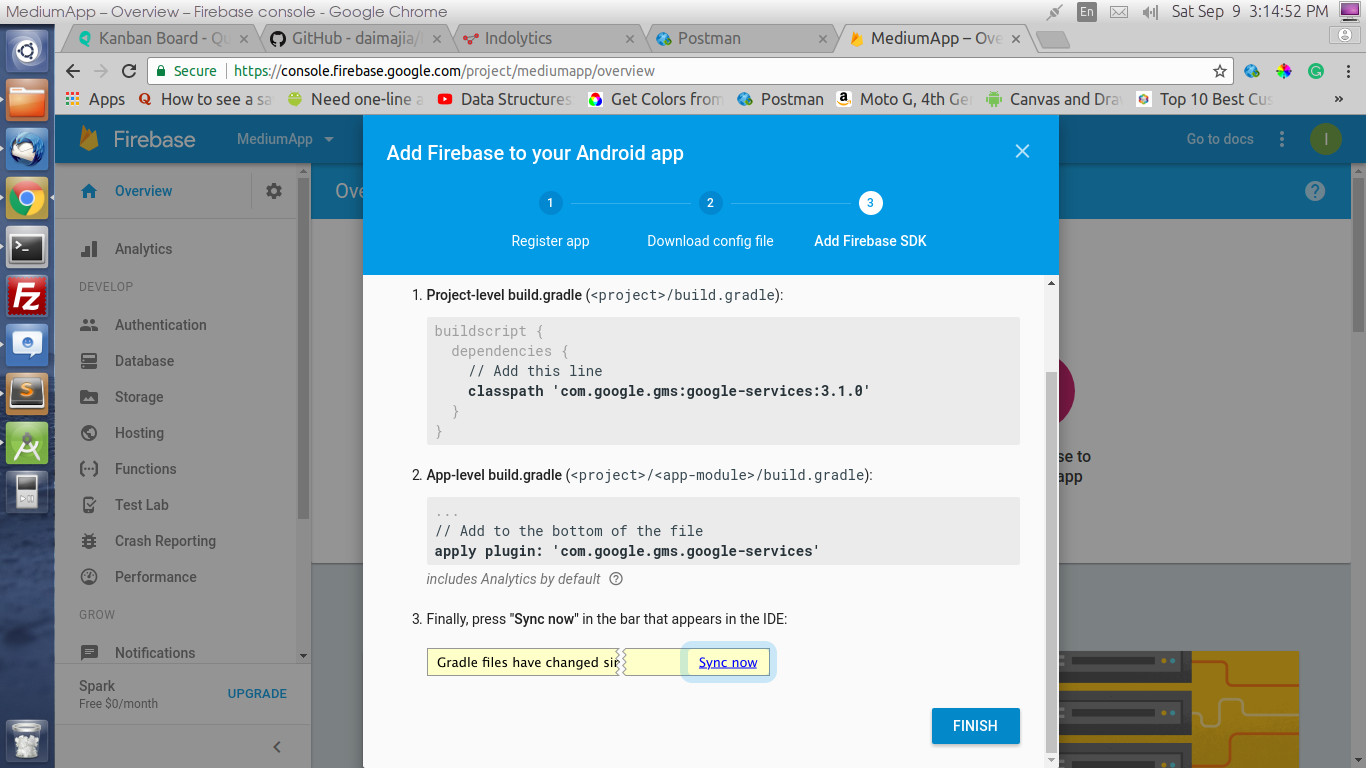
Task: Open project settings gear icon
Action: point(274,191)
